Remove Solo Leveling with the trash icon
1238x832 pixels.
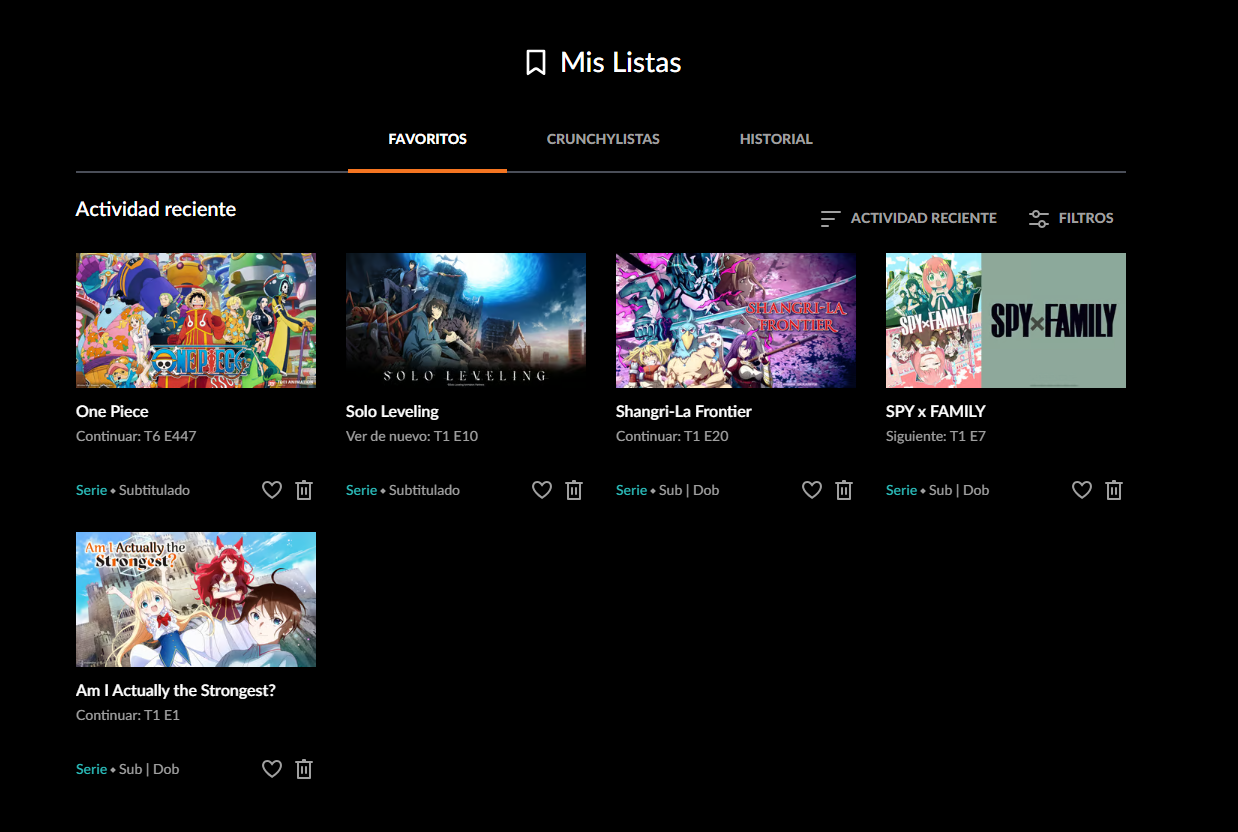(574, 490)
